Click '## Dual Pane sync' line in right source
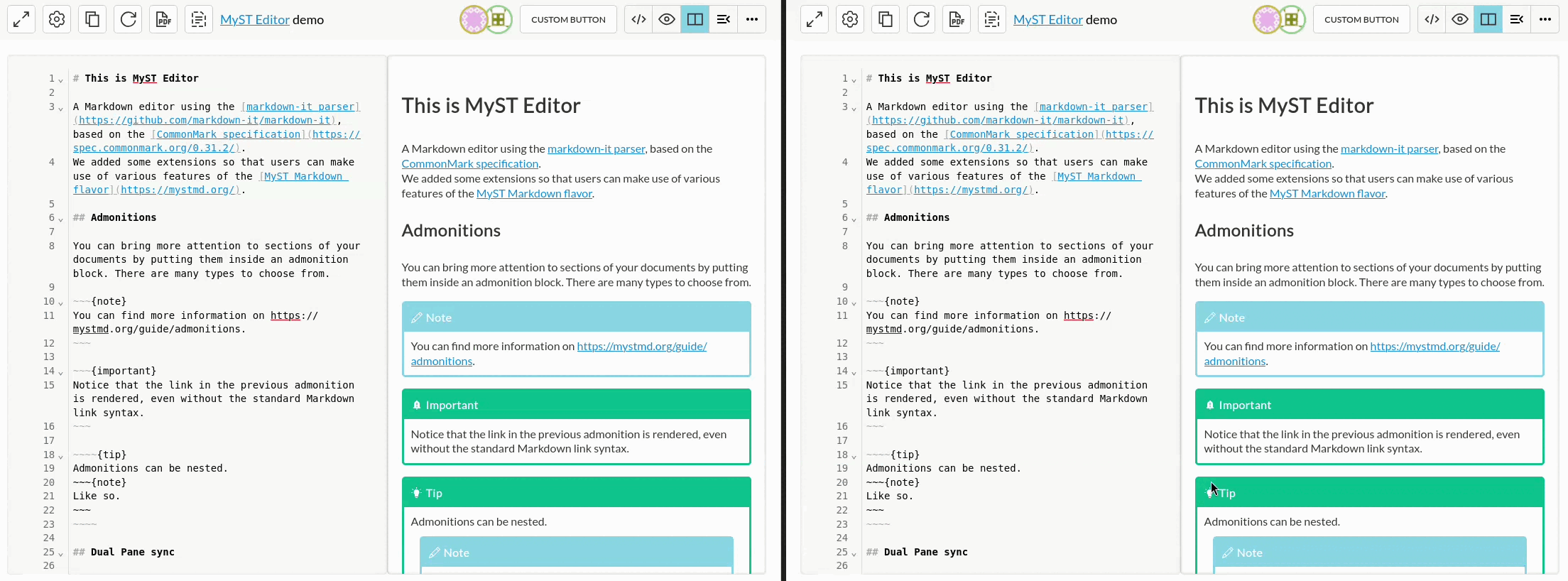Screen dimensions: 1568x581 pyautogui.click(x=917, y=552)
